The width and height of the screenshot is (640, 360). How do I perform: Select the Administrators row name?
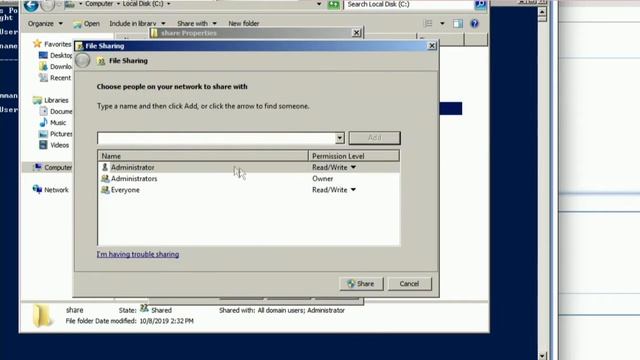point(134,178)
